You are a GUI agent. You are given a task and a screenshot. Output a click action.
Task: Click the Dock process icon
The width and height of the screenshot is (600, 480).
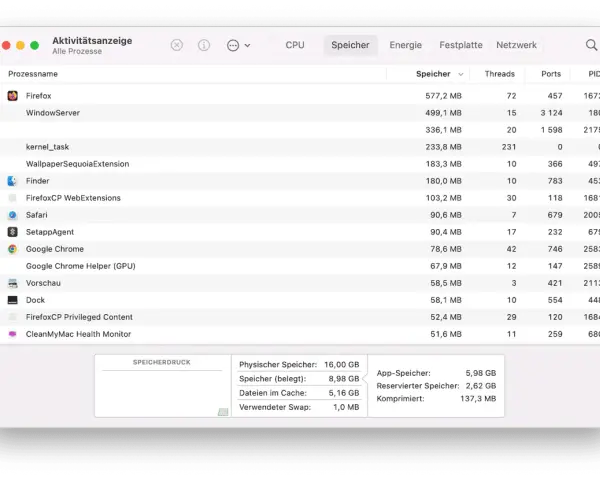13,300
